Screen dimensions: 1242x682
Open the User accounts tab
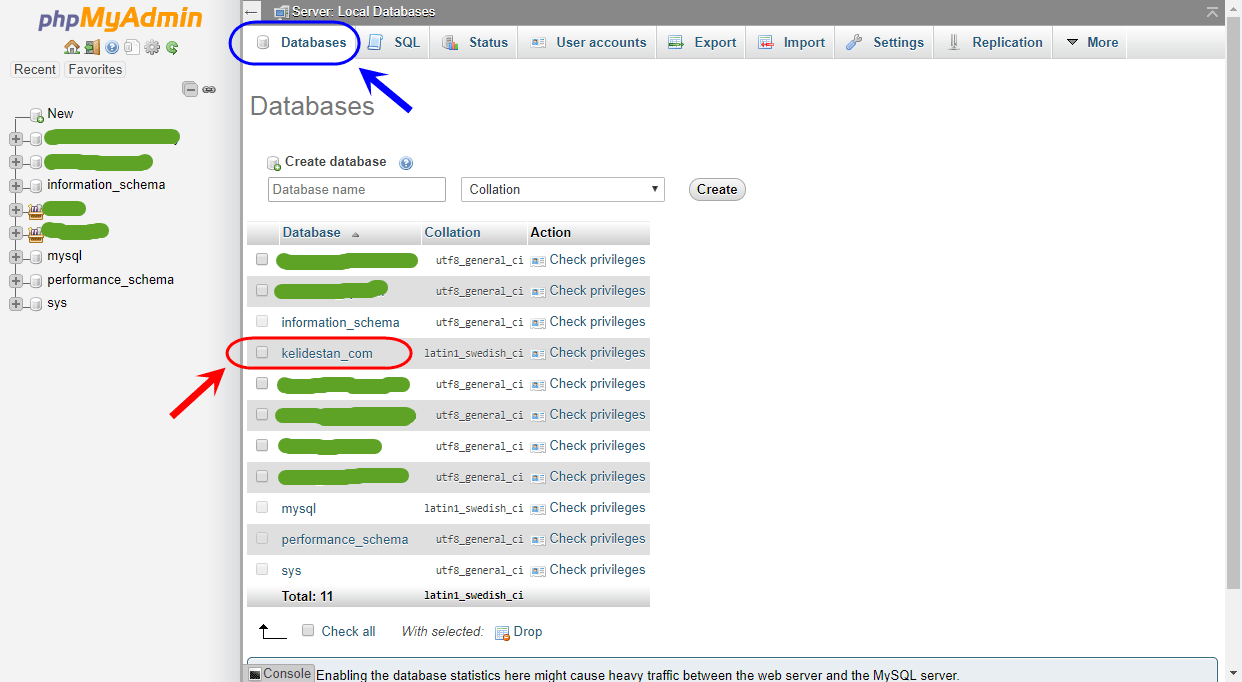point(589,42)
